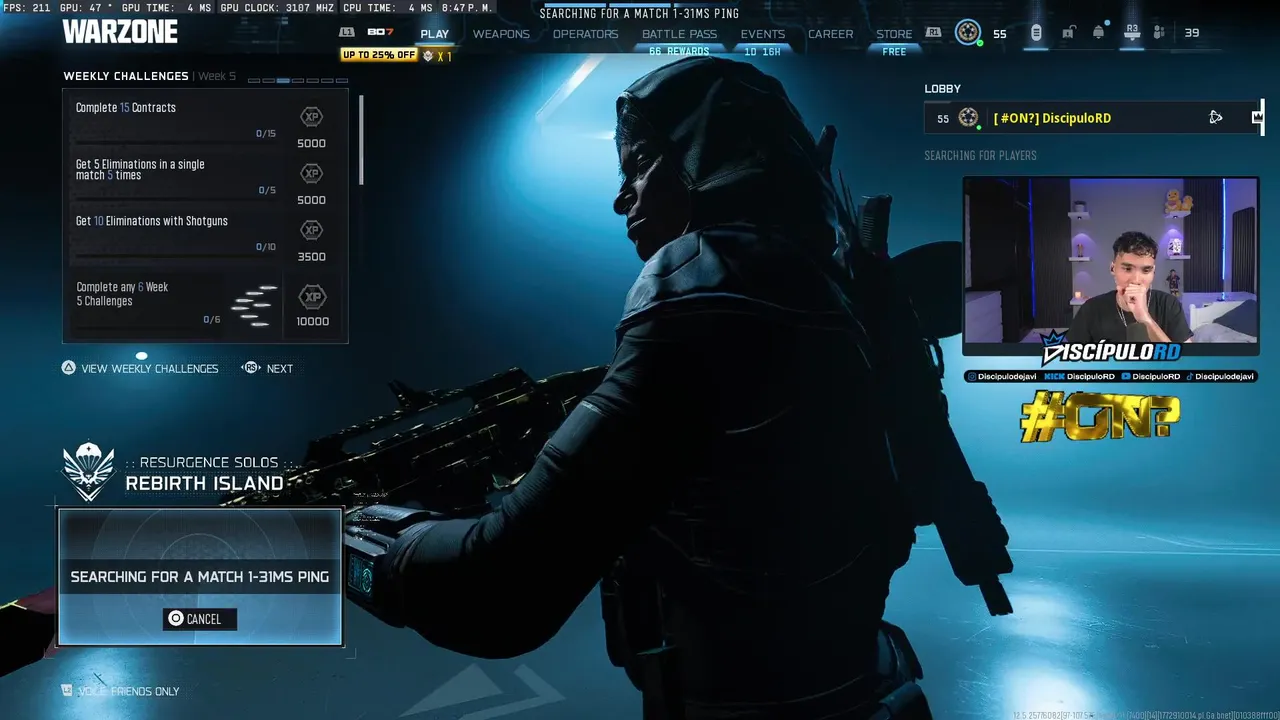Click the top SEARCHING FOR A MATCH banner
This screenshot has width=1280, height=720.
point(640,14)
